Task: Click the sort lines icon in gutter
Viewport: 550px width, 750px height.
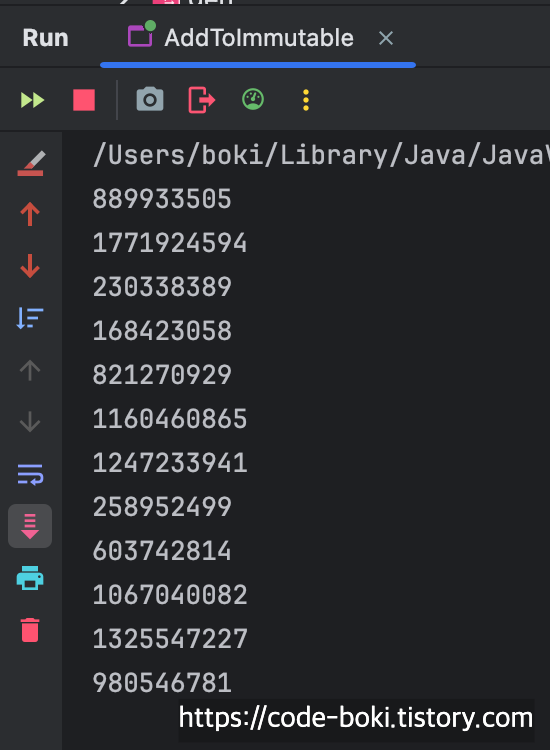Action: click(30, 318)
